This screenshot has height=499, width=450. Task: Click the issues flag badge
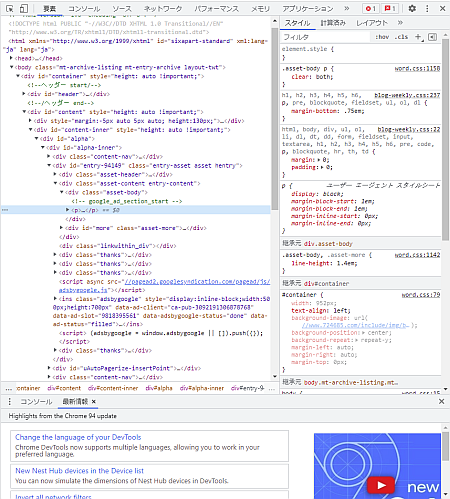(390, 8)
